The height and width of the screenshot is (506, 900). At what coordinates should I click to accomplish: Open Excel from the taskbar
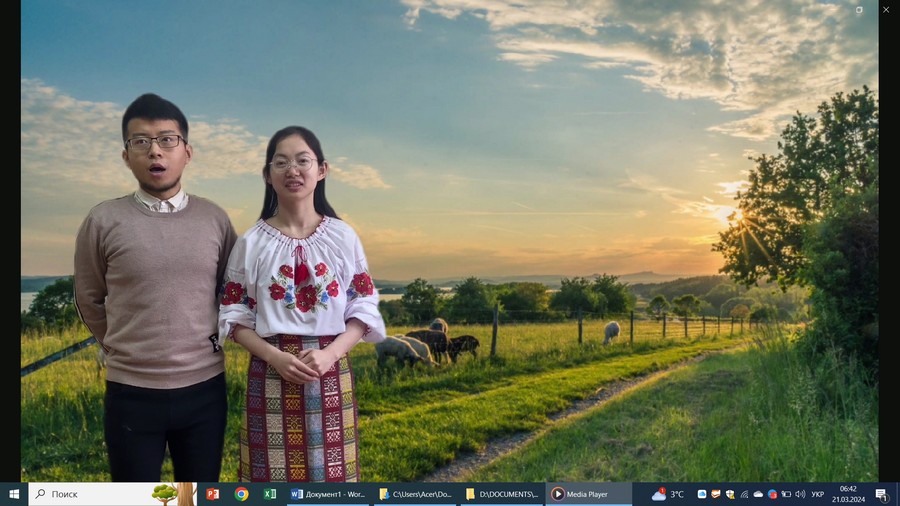tap(270, 494)
